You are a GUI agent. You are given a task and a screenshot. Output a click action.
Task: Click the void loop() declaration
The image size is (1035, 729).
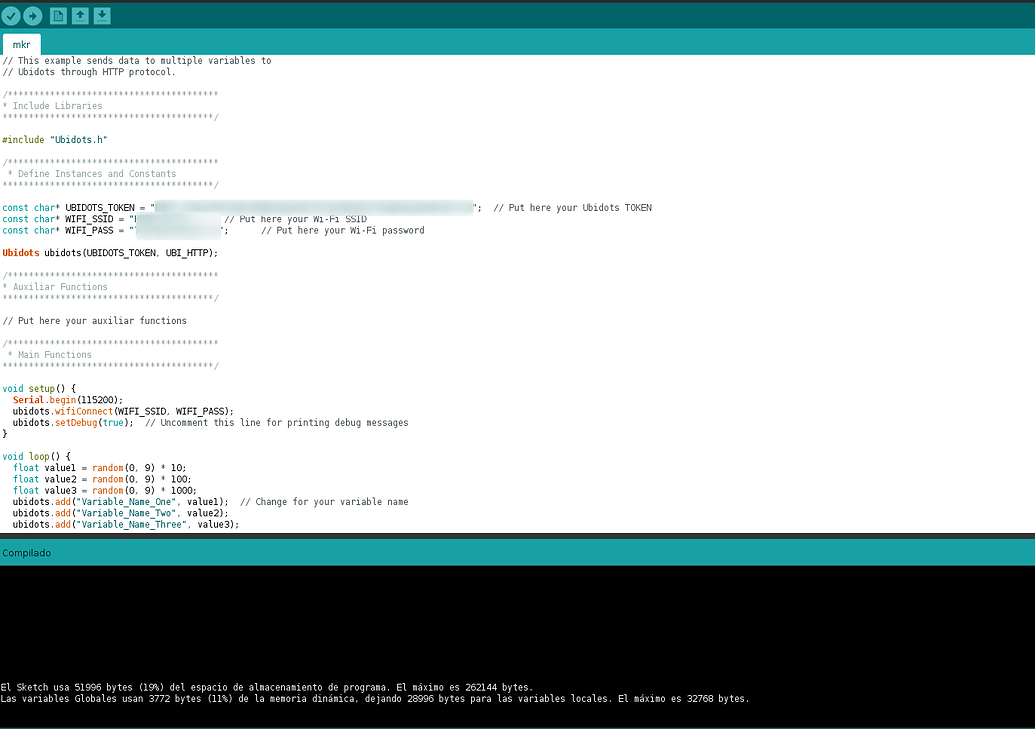click(x=32, y=456)
